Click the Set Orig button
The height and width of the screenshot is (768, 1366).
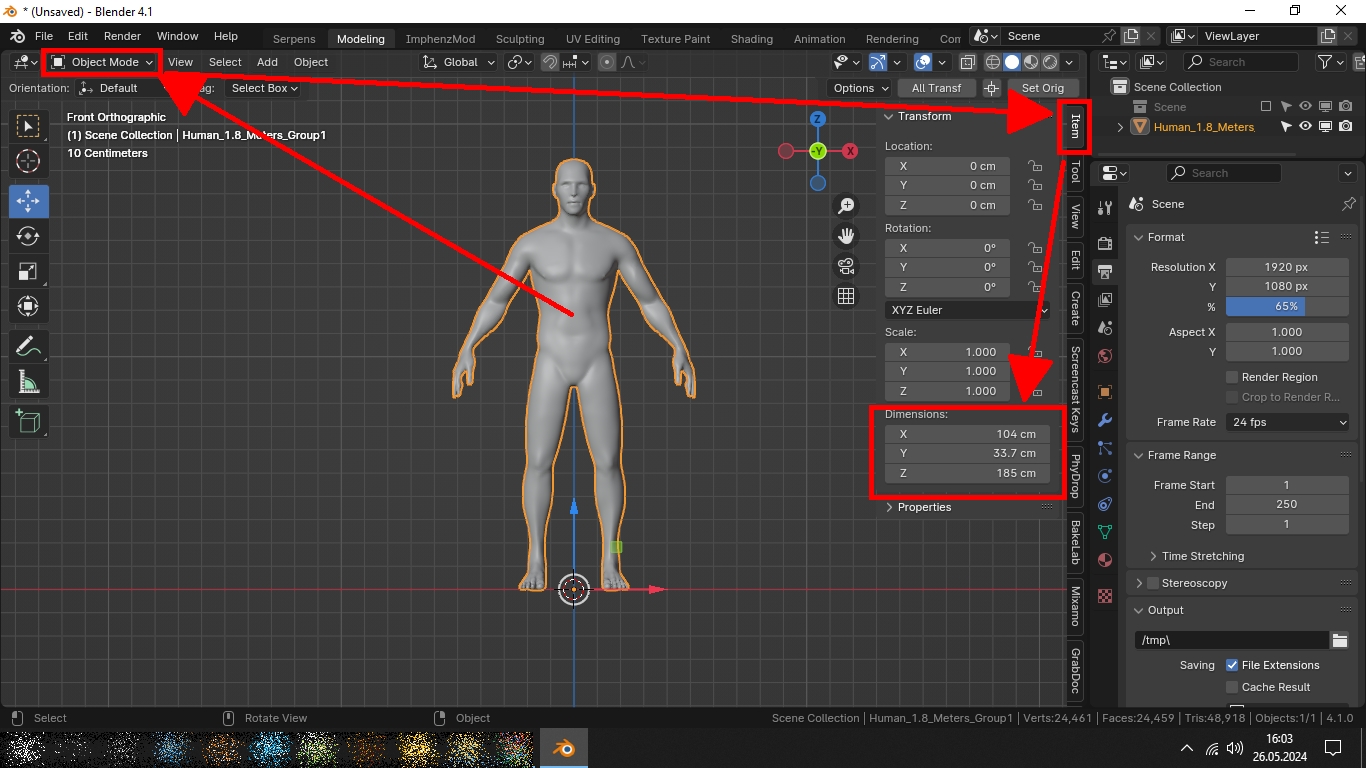pos(1042,88)
